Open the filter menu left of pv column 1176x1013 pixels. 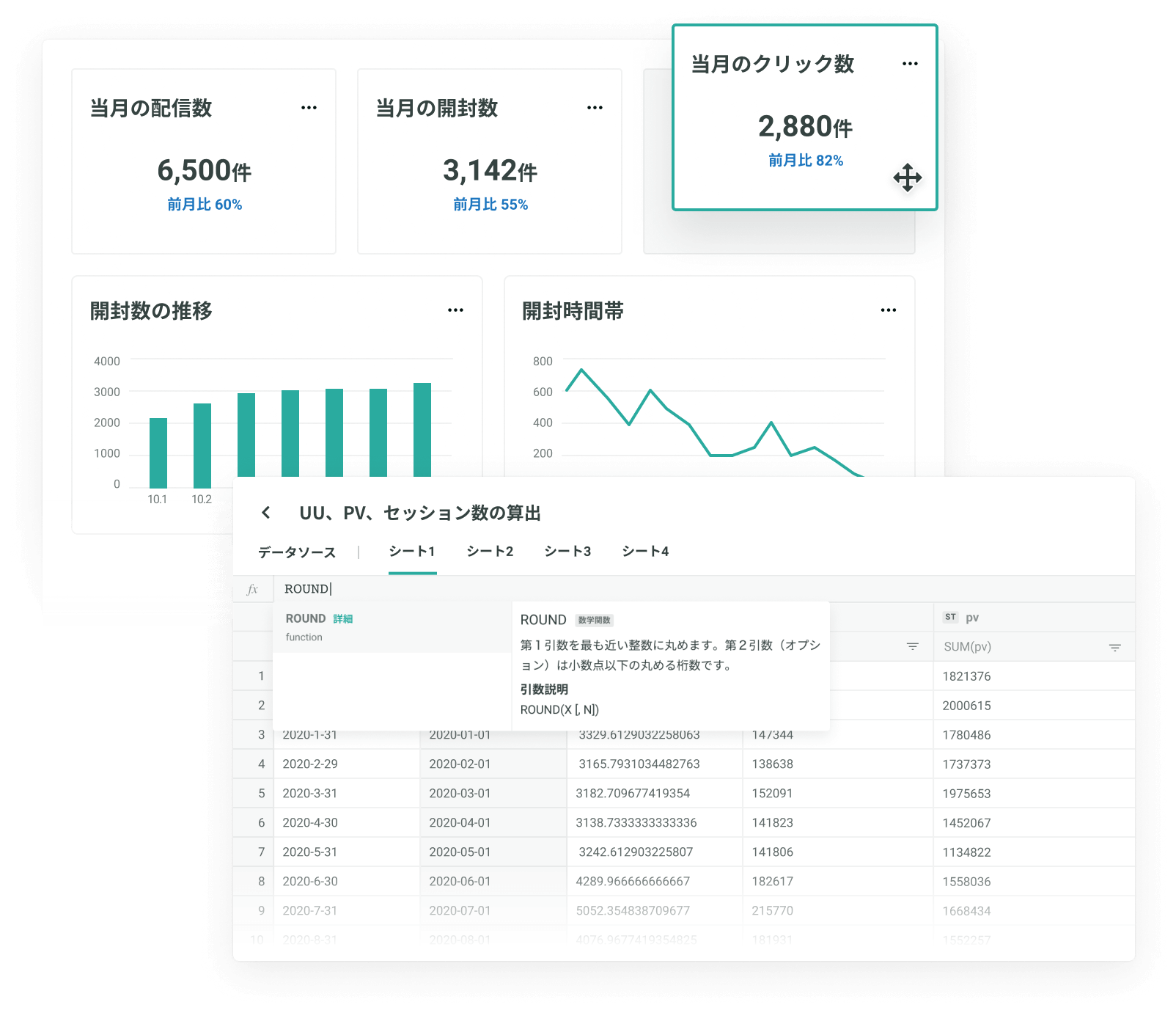point(912,646)
